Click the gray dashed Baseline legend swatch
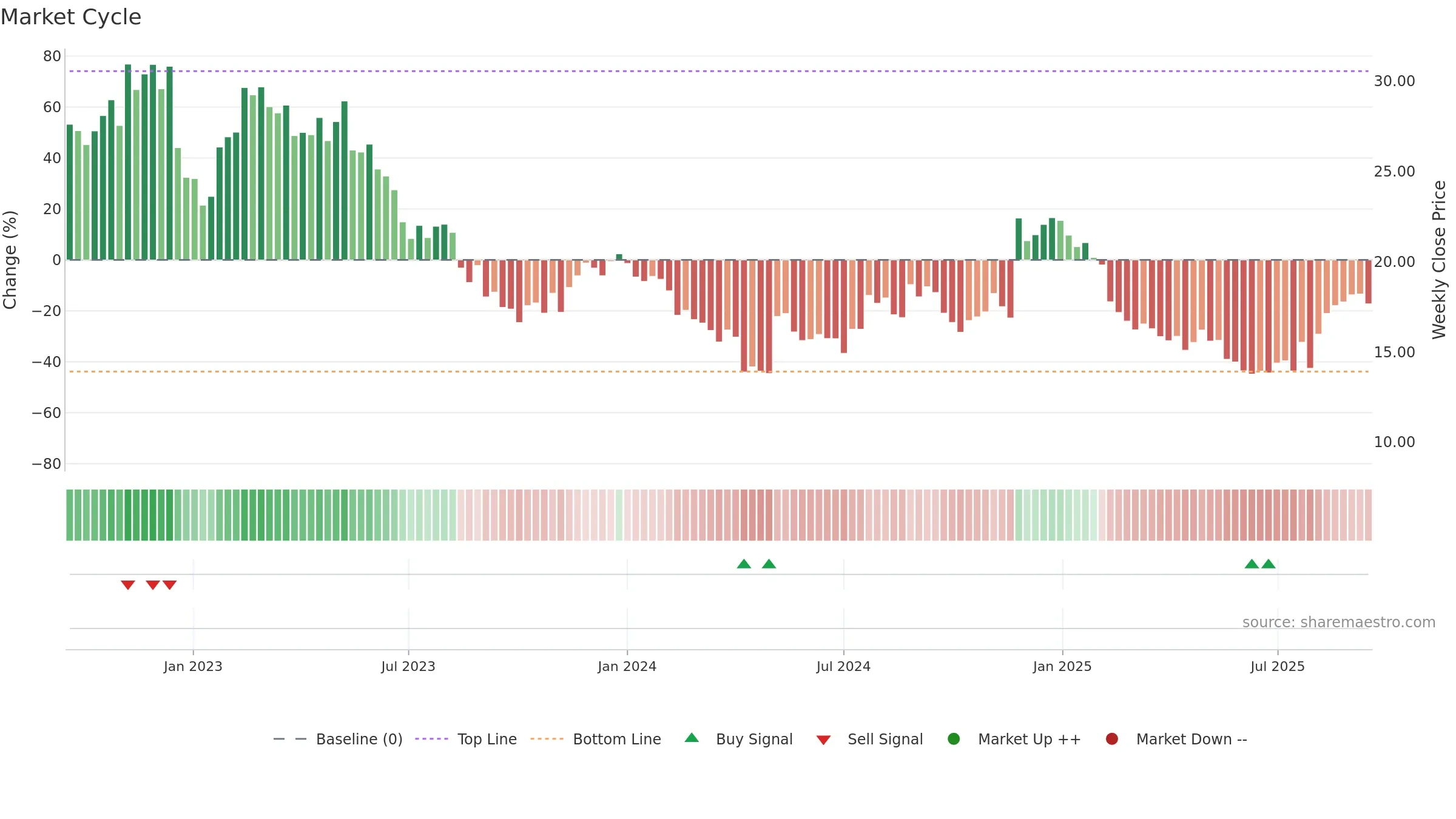 coord(290,739)
